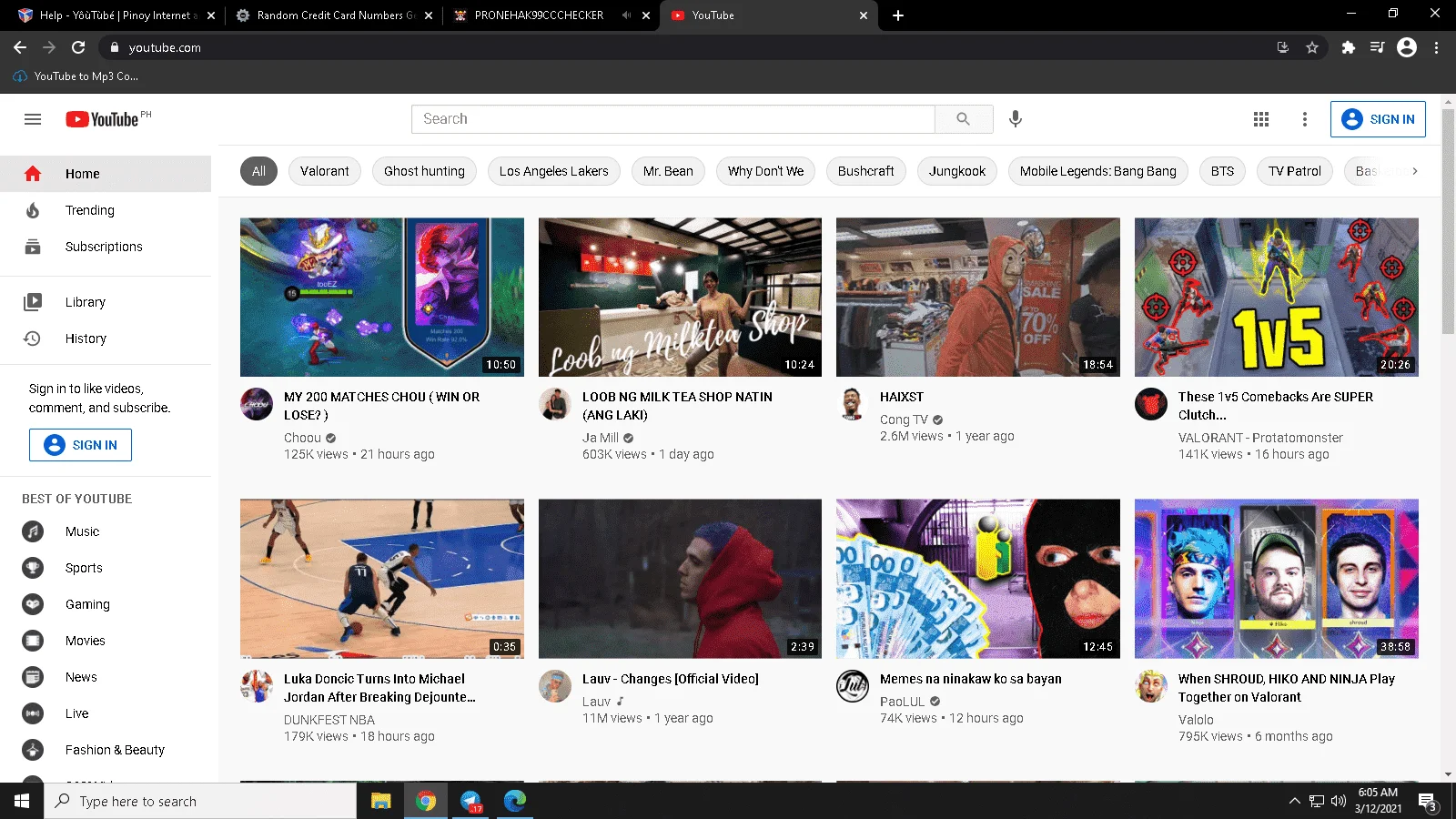Open the News category icon
The height and width of the screenshot is (819, 1456).
pos(33,677)
